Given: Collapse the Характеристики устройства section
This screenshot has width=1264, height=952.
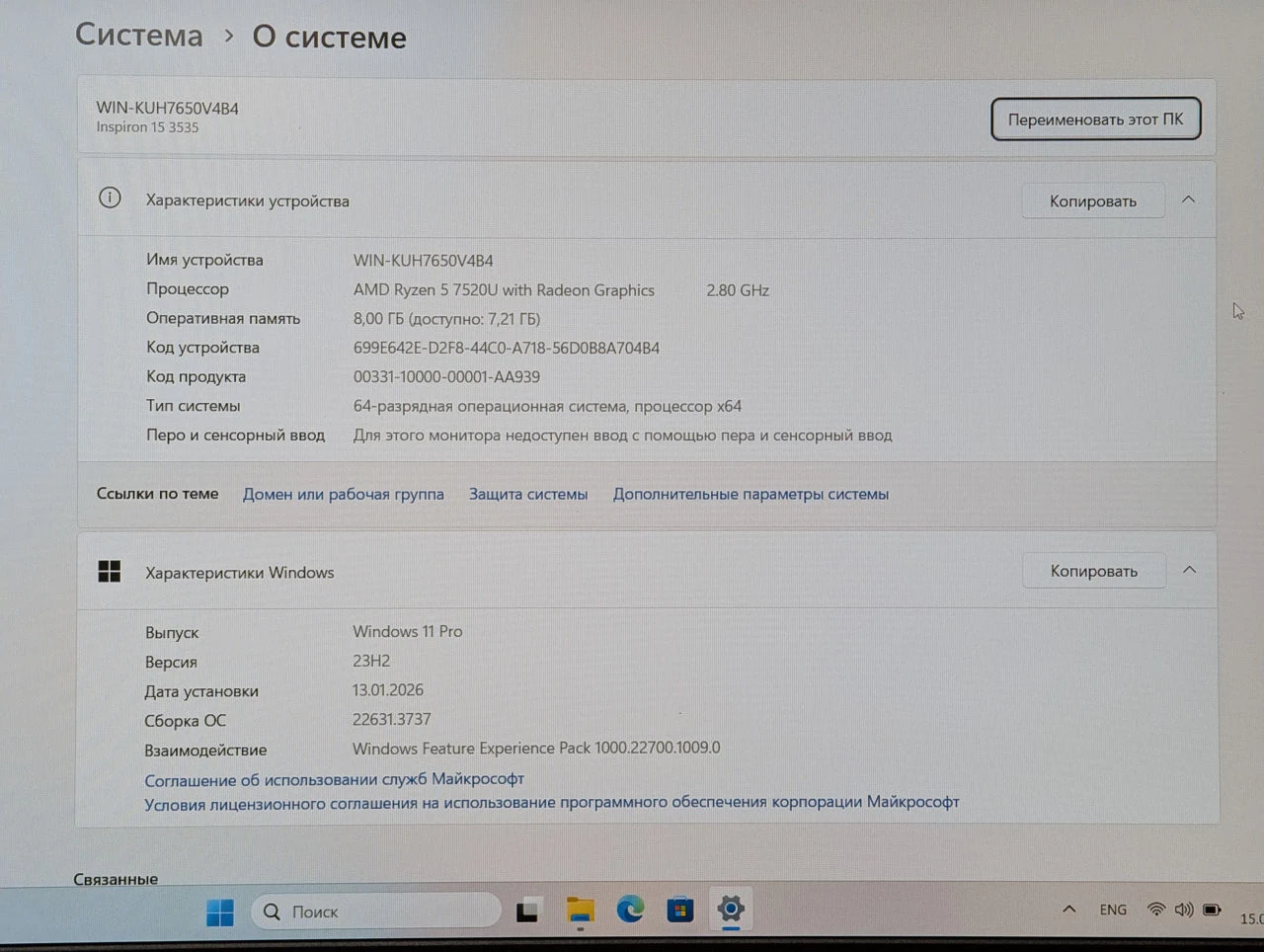Looking at the screenshot, I should coord(1189,199).
